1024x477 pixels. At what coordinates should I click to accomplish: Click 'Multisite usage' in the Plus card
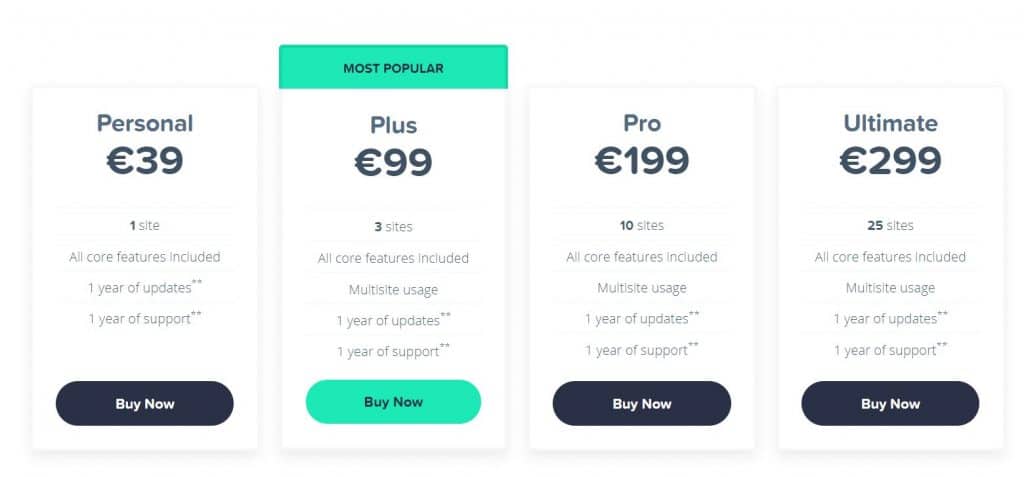393,289
